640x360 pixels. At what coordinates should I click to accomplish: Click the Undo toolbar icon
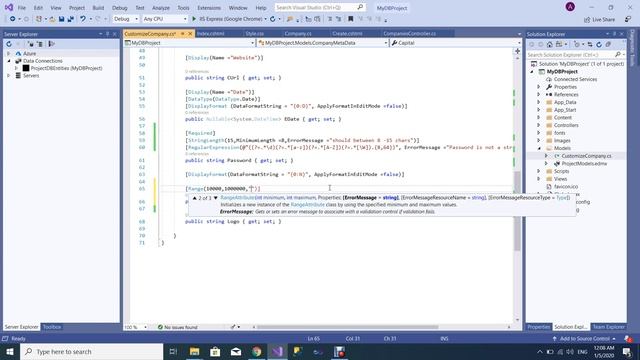click(x=83, y=19)
